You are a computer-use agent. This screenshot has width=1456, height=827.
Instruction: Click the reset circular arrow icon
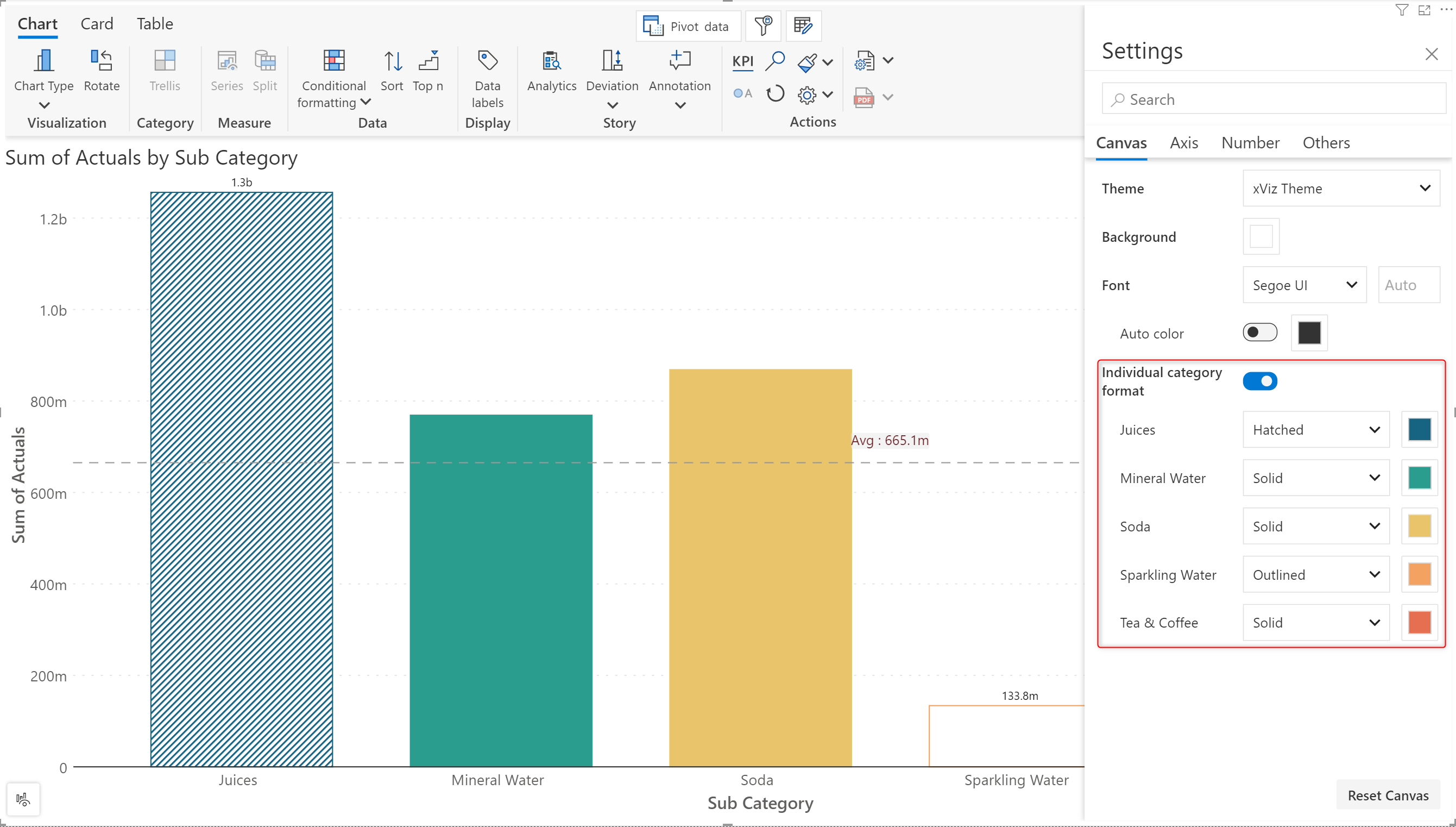775,93
